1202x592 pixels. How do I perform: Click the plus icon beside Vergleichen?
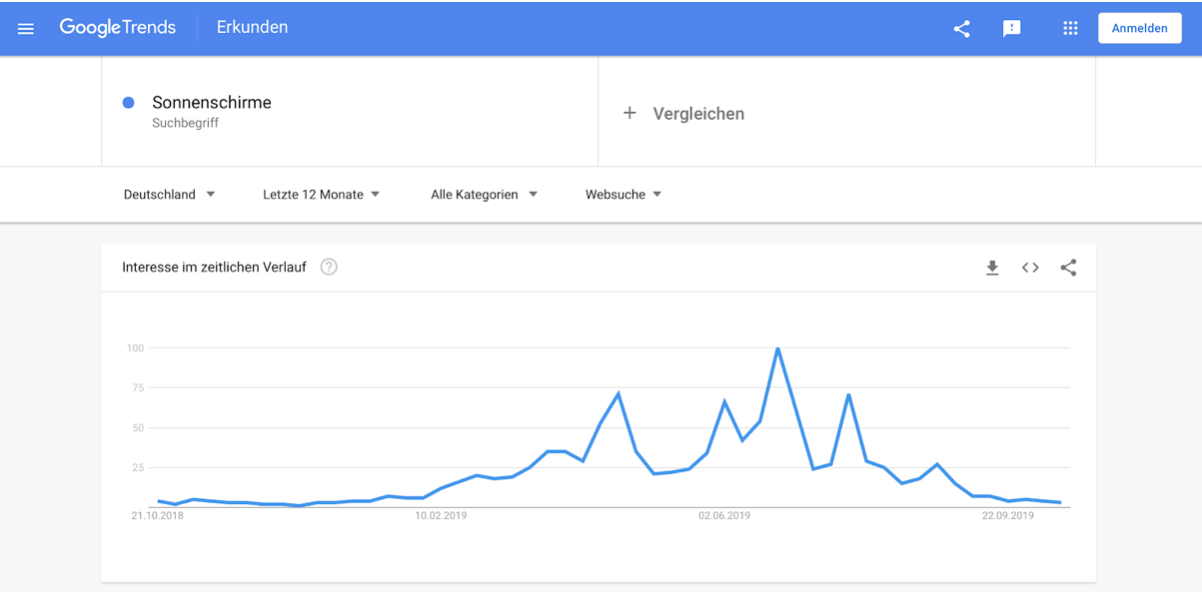click(x=630, y=113)
